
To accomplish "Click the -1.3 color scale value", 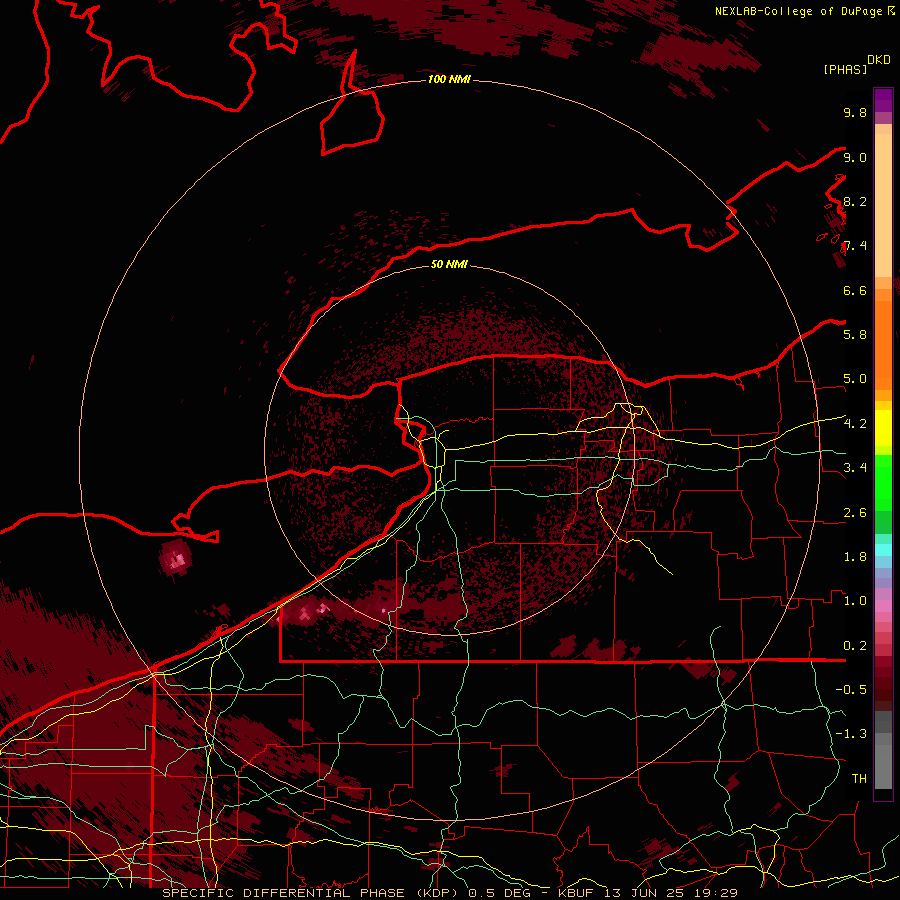I will (851, 734).
